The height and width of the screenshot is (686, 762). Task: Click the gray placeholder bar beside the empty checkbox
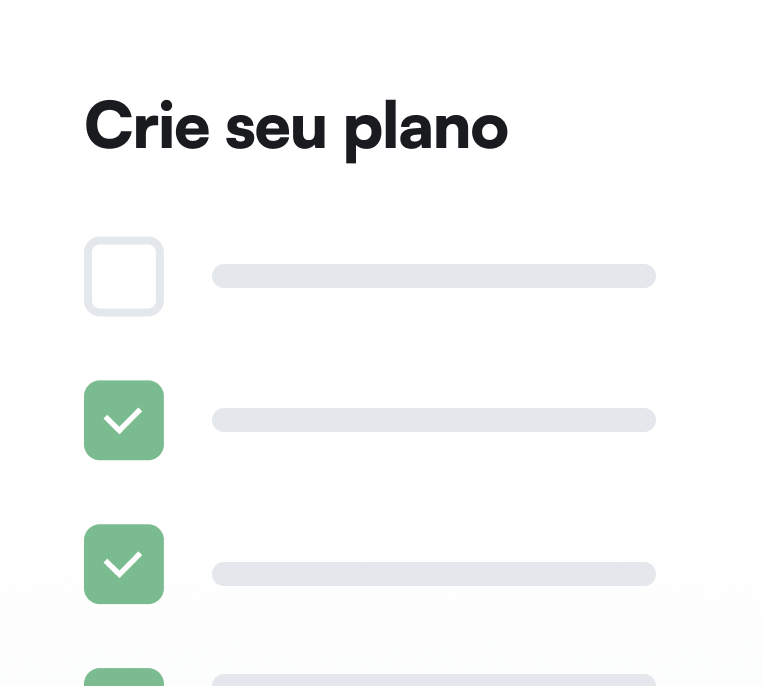pyautogui.click(x=434, y=276)
